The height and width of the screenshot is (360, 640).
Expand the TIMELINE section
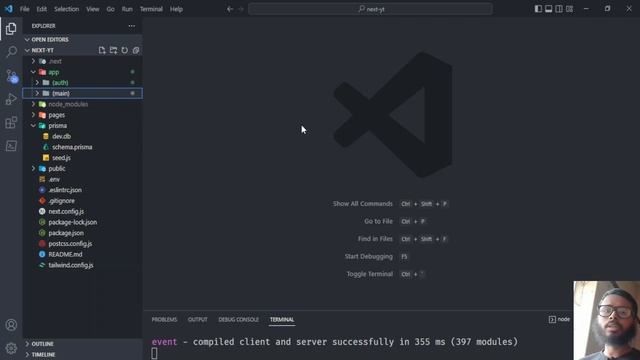tap(82, 354)
